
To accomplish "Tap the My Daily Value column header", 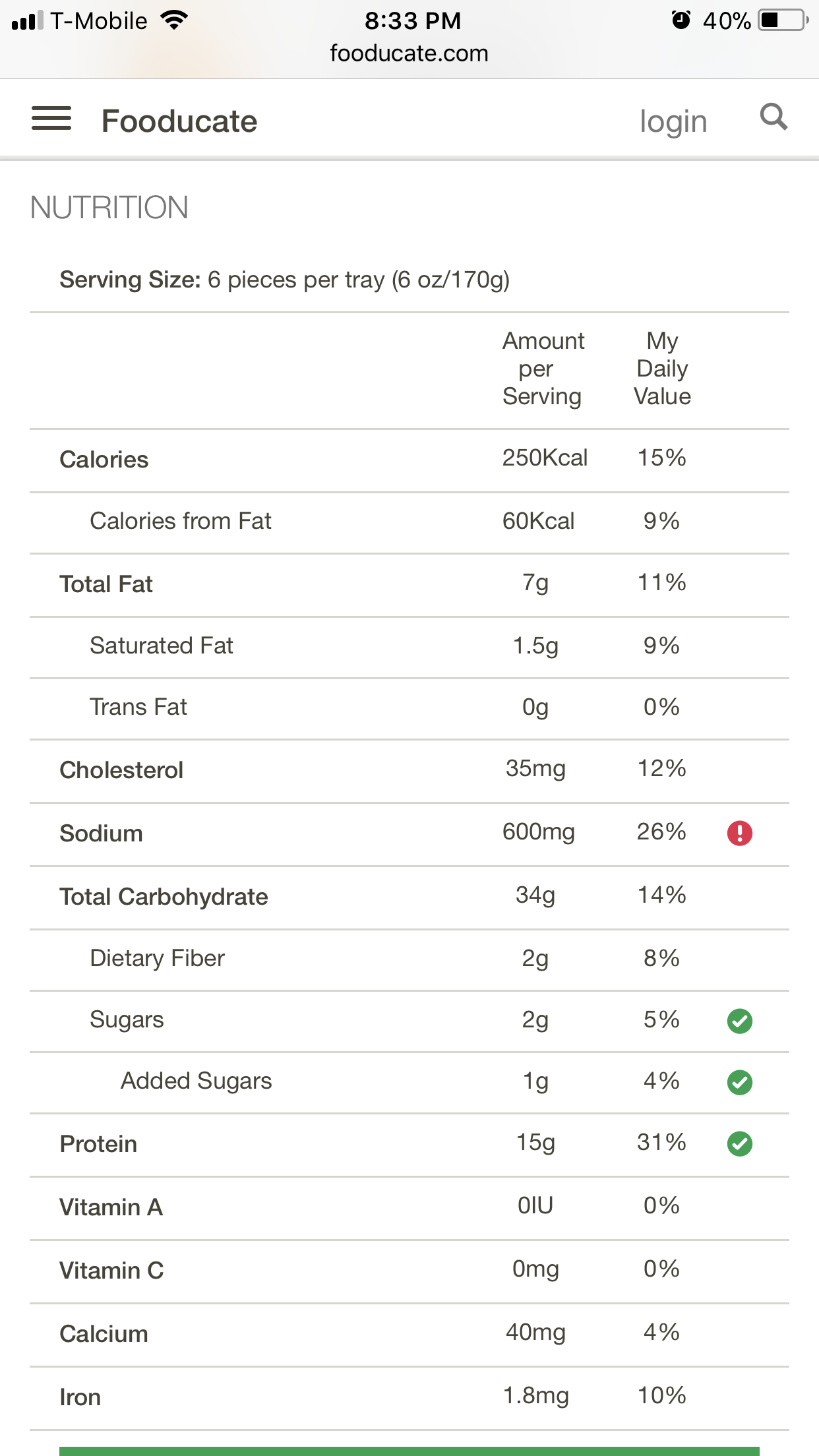I will (x=662, y=369).
